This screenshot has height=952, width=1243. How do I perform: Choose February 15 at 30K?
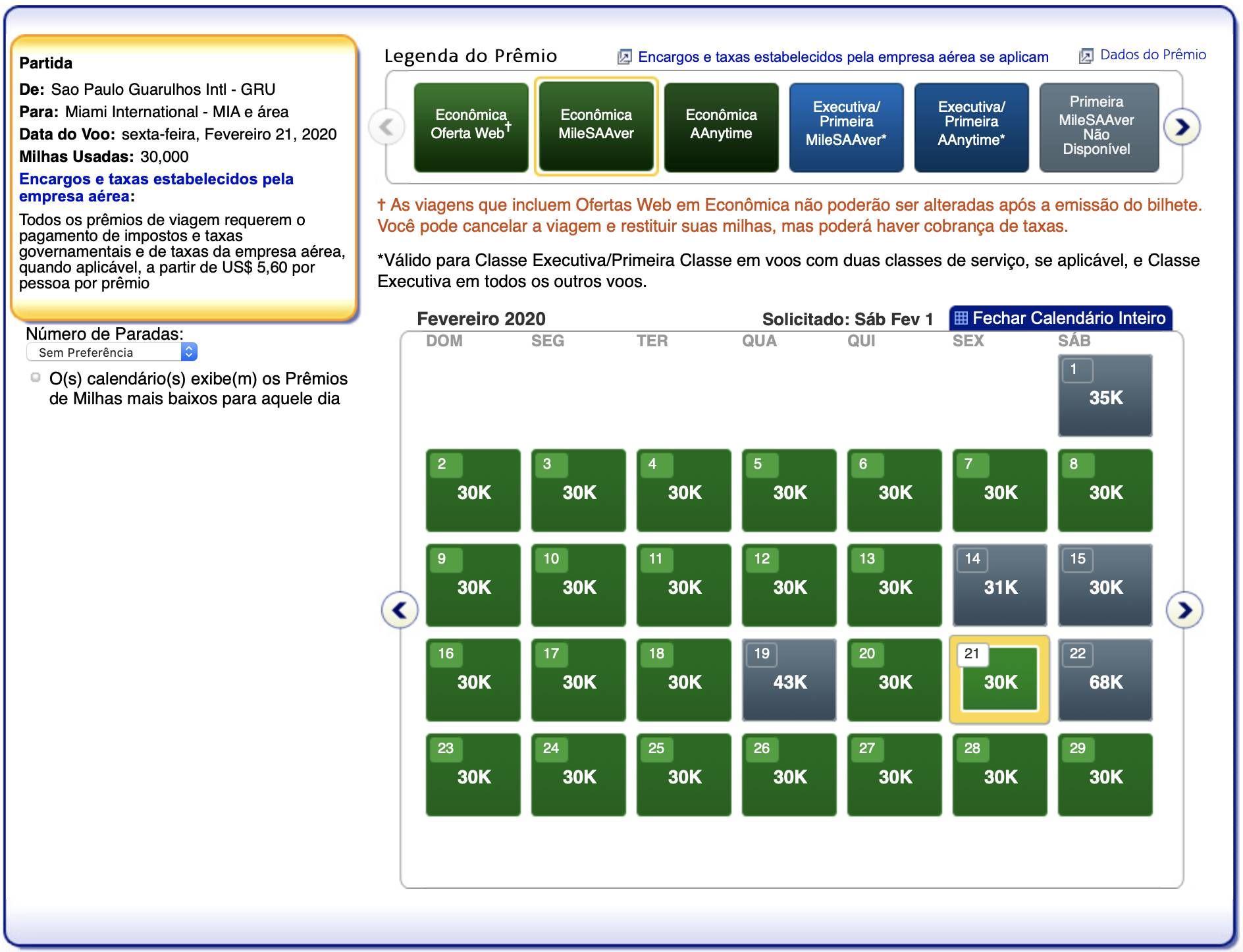(x=1105, y=585)
